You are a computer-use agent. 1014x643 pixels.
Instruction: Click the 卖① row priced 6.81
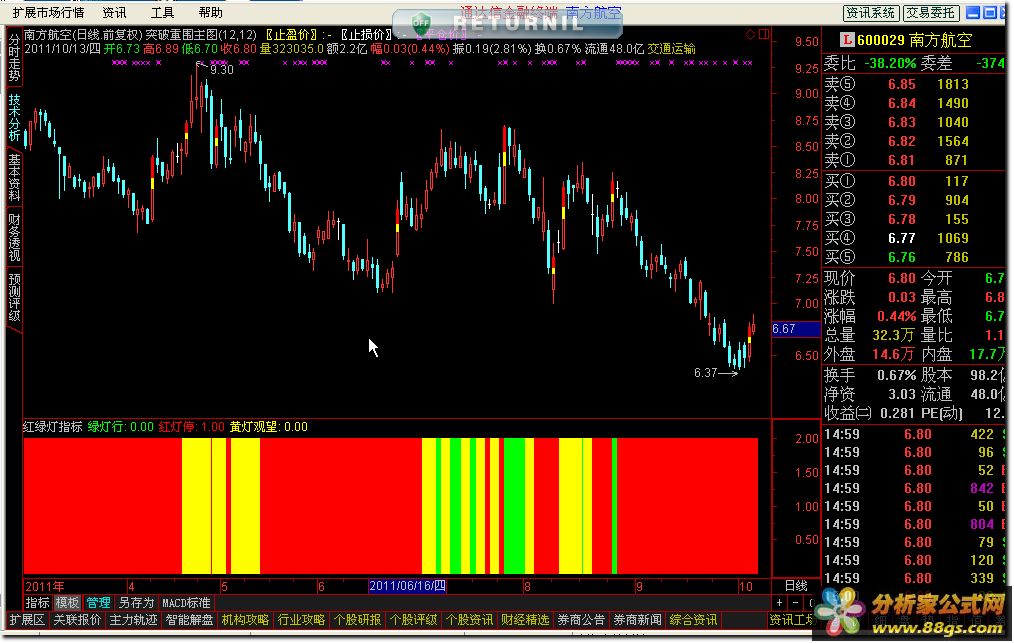[x=914, y=160]
